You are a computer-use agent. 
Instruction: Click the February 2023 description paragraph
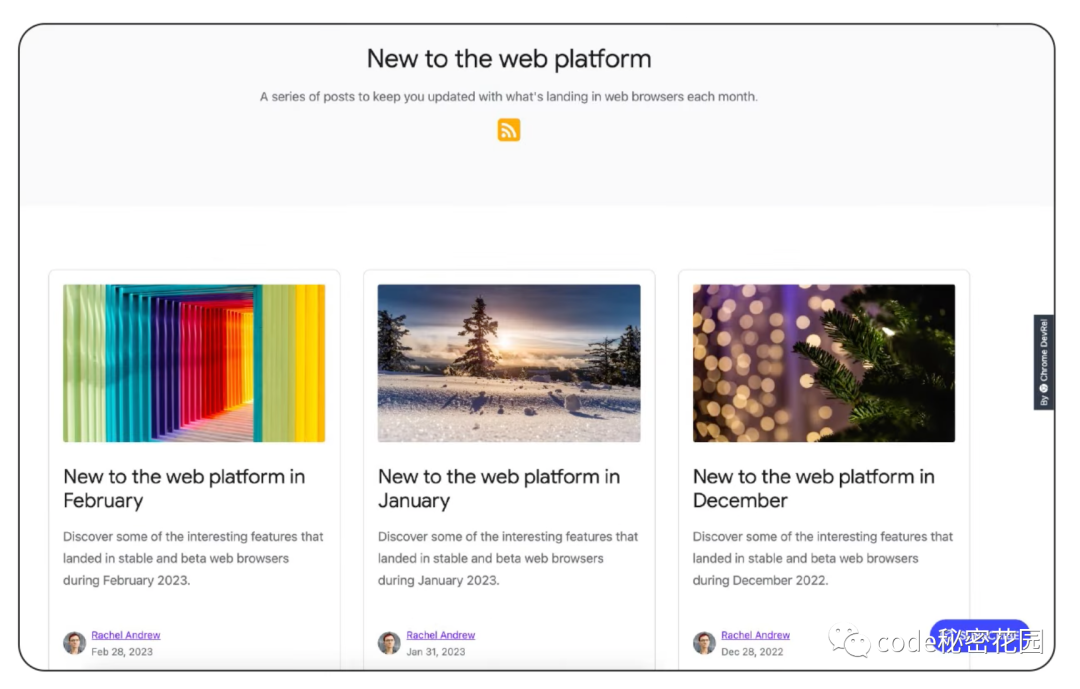(x=193, y=558)
